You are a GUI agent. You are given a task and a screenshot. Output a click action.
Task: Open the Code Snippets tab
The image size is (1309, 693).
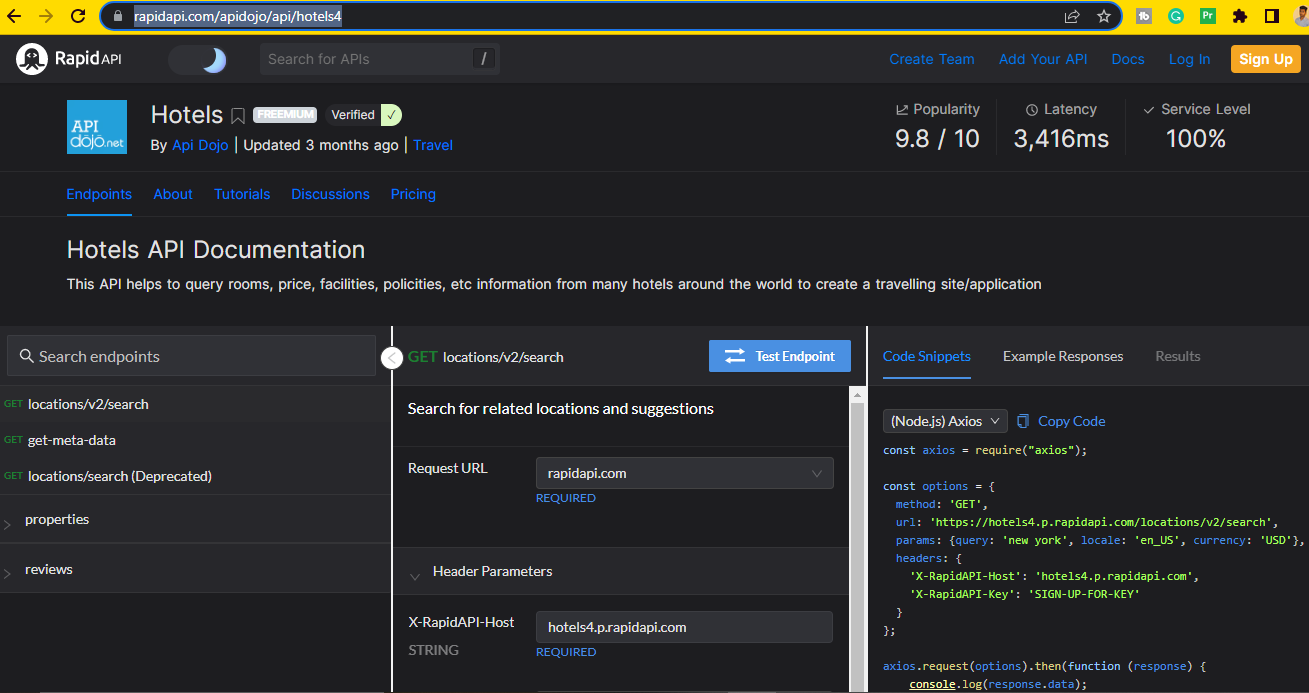[x=927, y=356]
